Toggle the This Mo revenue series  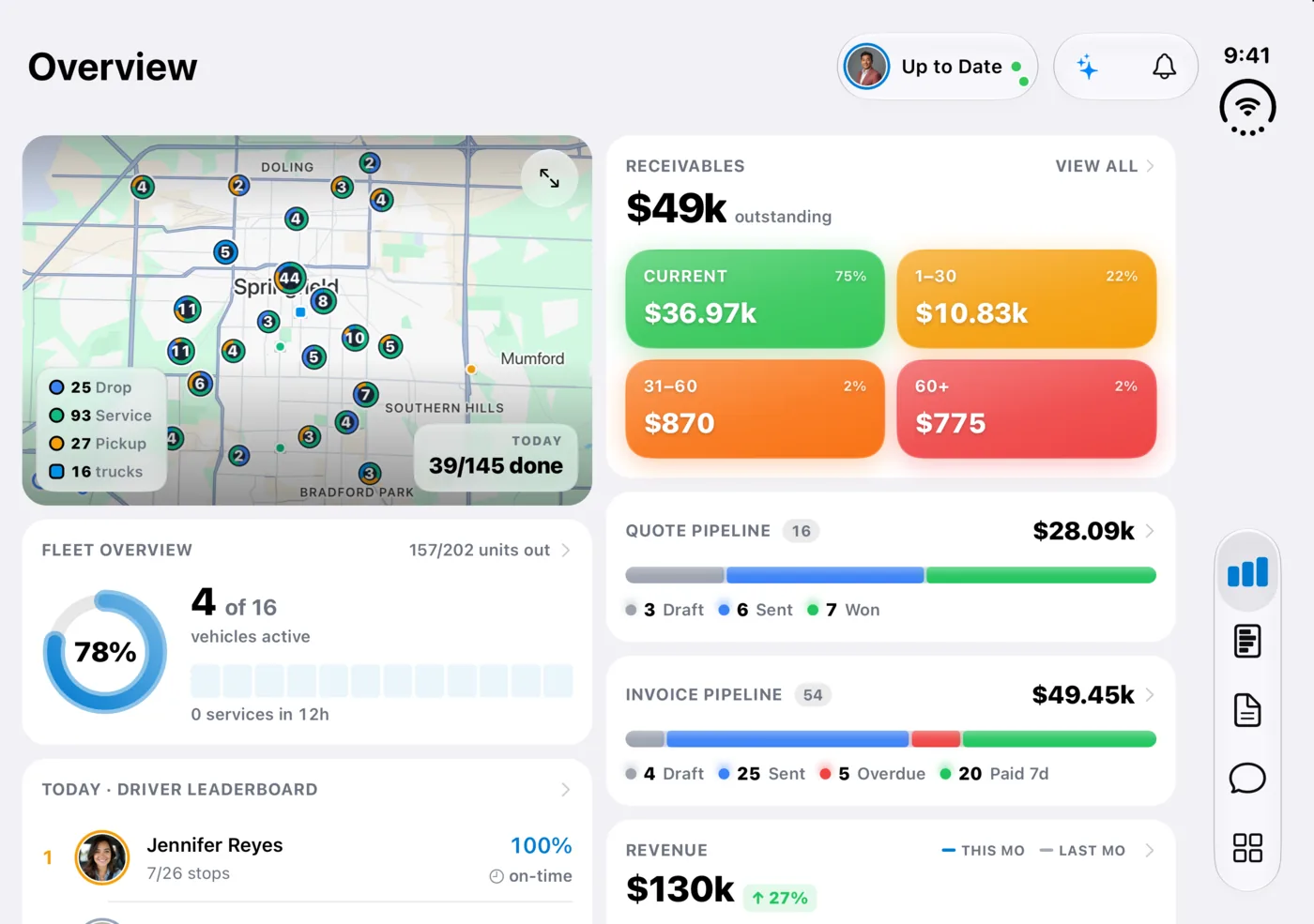pos(983,851)
